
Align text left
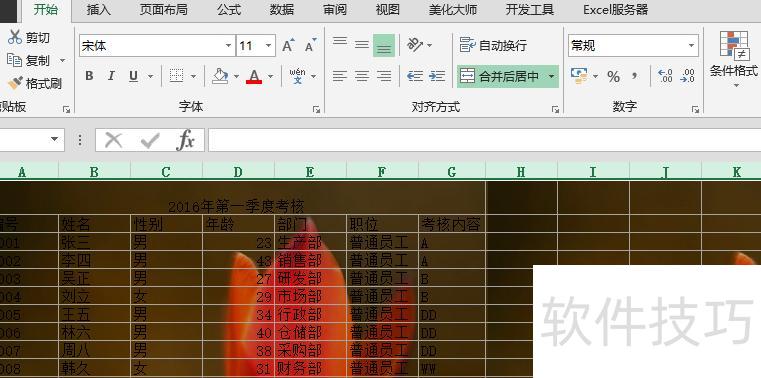click(x=340, y=76)
